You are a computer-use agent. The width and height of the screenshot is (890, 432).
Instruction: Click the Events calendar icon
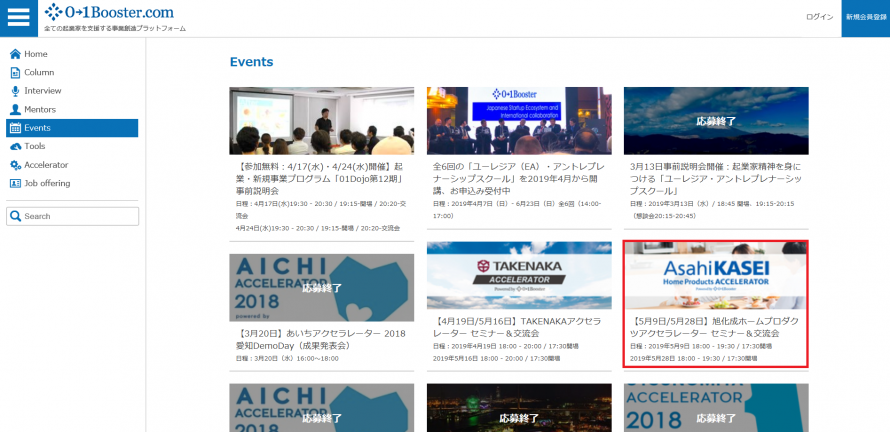coord(15,128)
